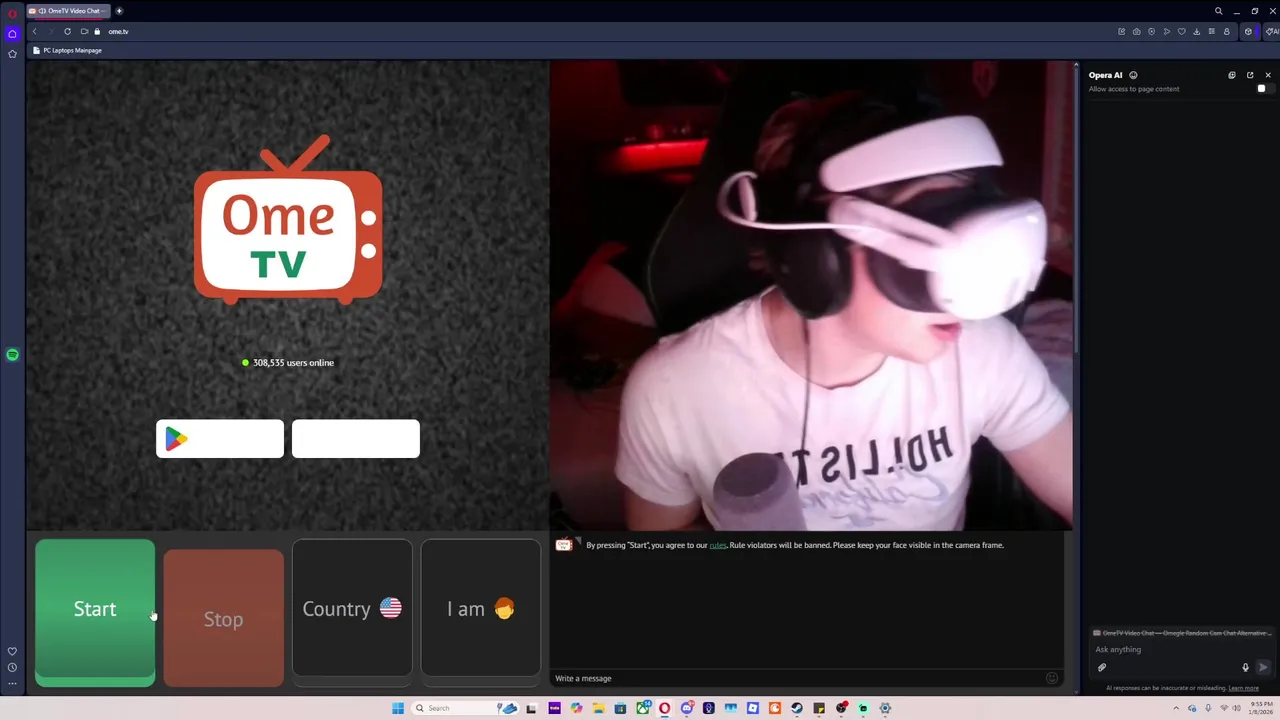Click the toolbar heart icon
Viewport: 1280px width, 720px height.
coord(1182,31)
